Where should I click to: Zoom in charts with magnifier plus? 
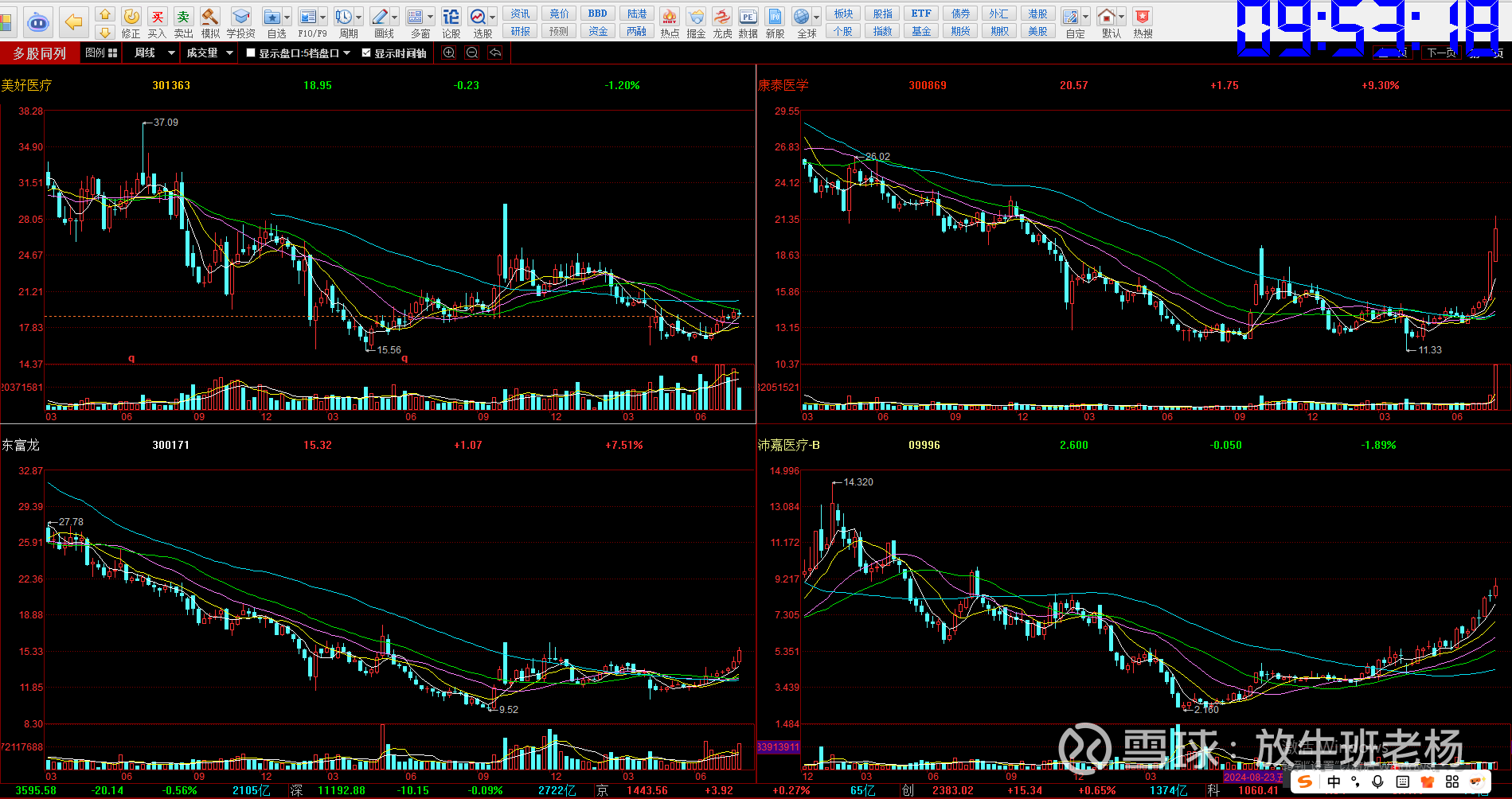click(449, 53)
